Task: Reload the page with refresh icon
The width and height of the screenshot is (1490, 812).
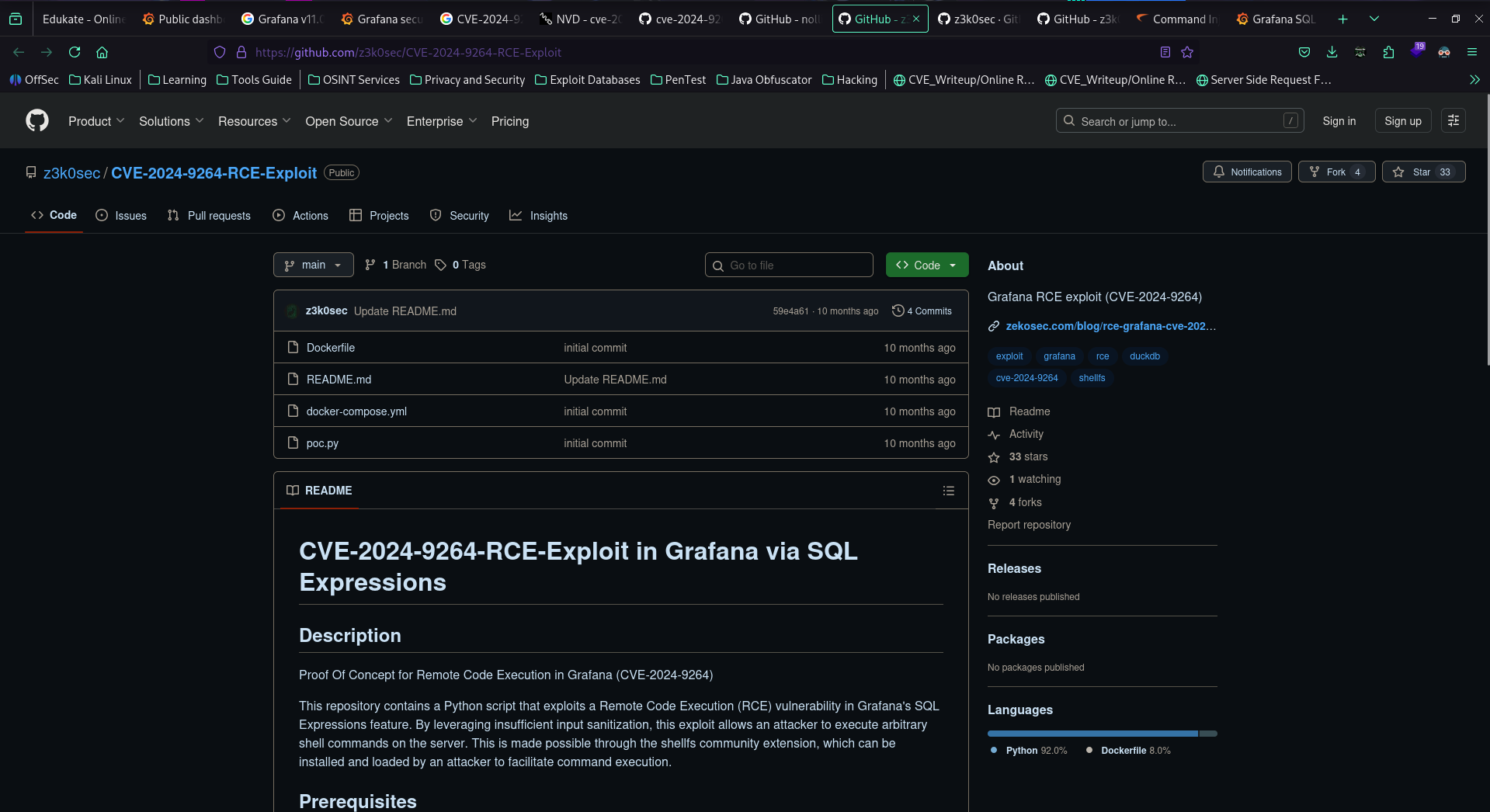Action: [75, 52]
